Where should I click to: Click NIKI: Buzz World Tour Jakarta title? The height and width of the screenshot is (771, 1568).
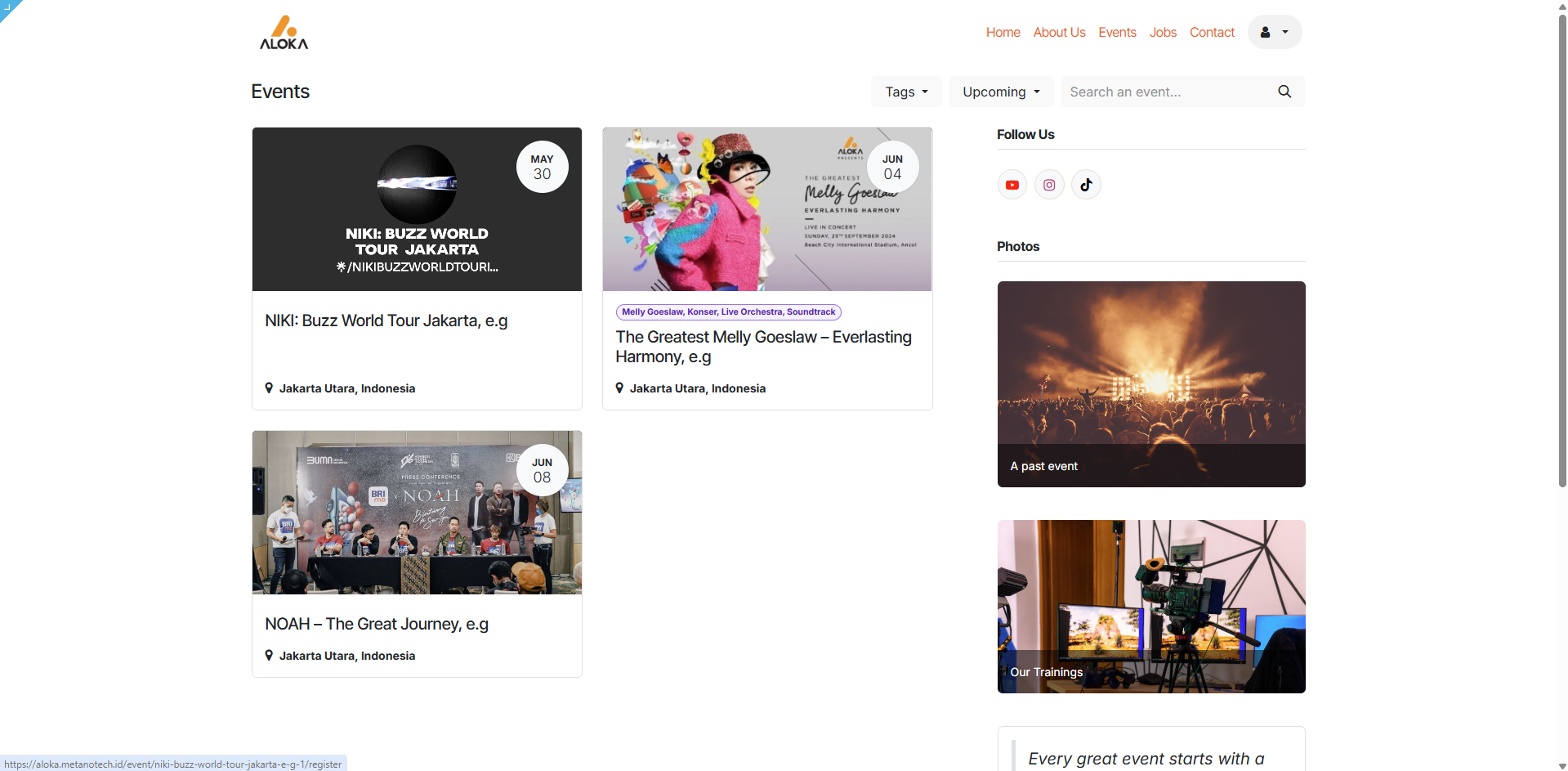[x=386, y=321]
